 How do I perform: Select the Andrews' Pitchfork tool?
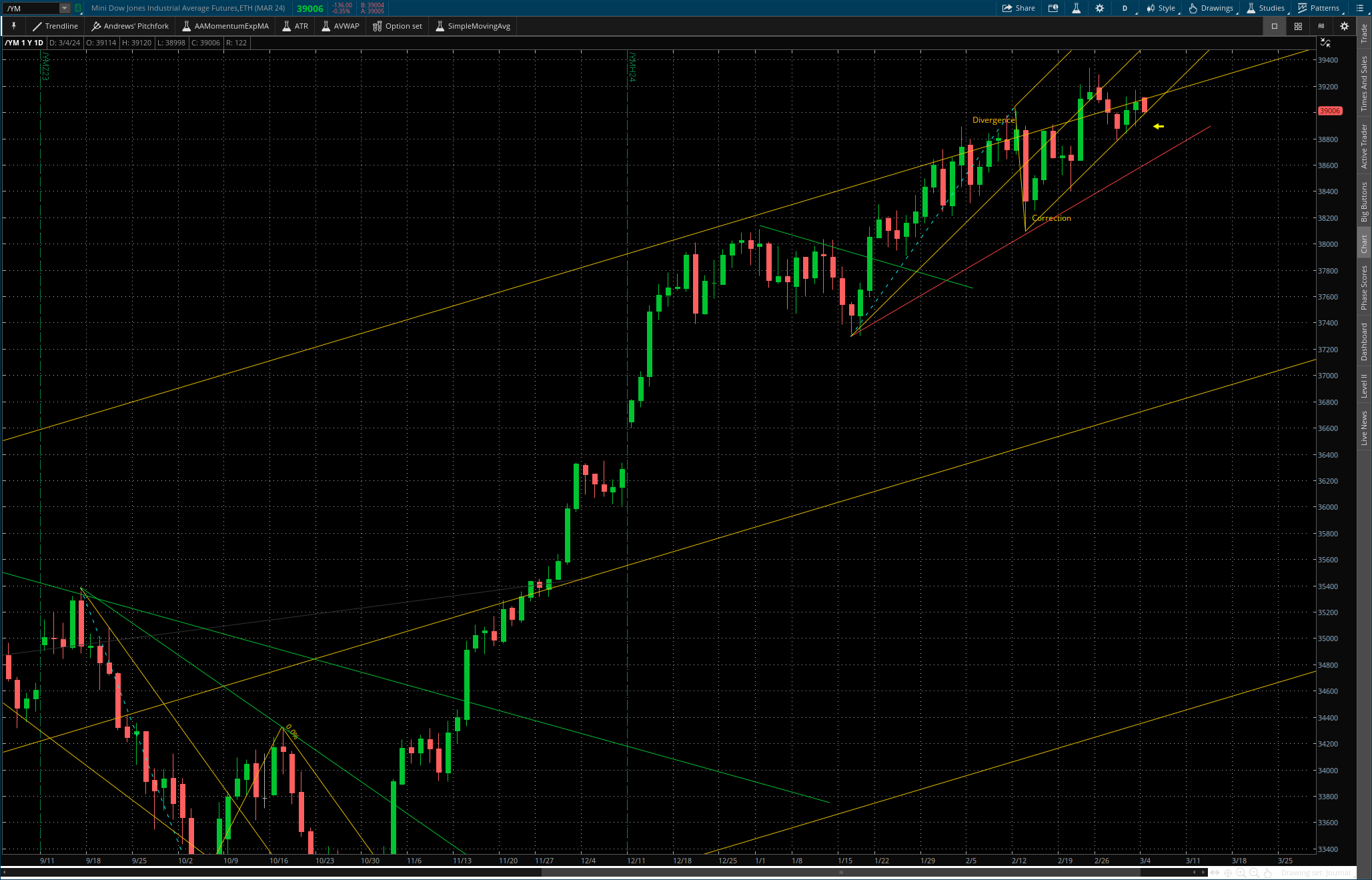click(x=130, y=26)
